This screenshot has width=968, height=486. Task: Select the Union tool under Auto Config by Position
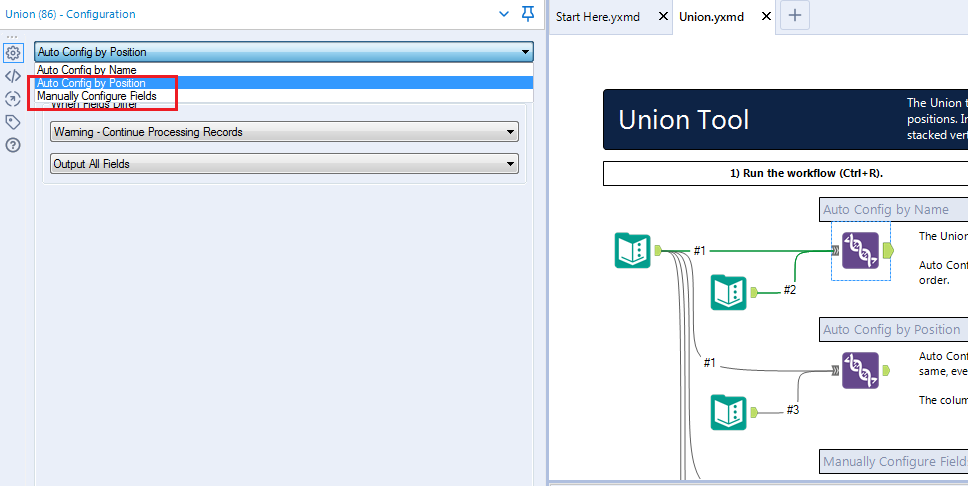pos(861,371)
